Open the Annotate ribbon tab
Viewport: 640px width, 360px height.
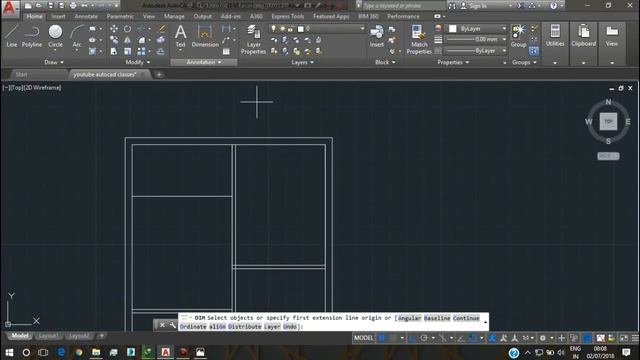coord(86,16)
